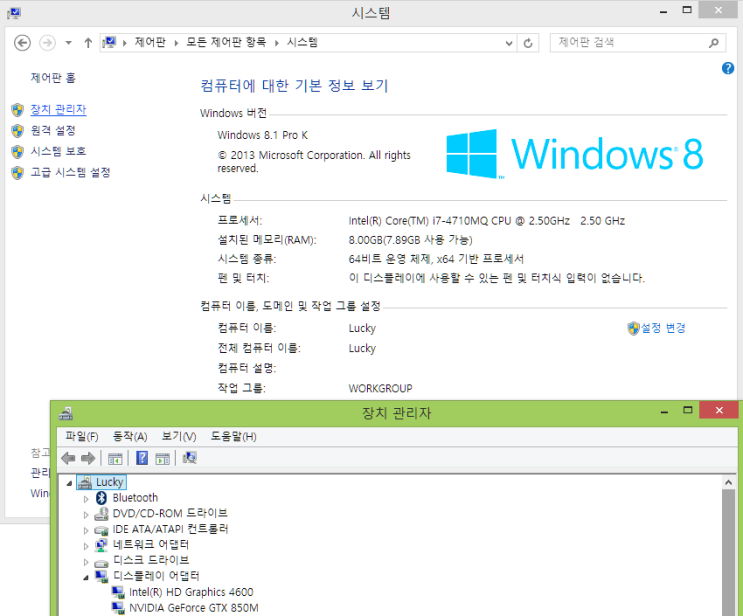Click the shield icon beside 고급 시스템 설정
The width and height of the screenshot is (743, 616).
(x=18, y=172)
